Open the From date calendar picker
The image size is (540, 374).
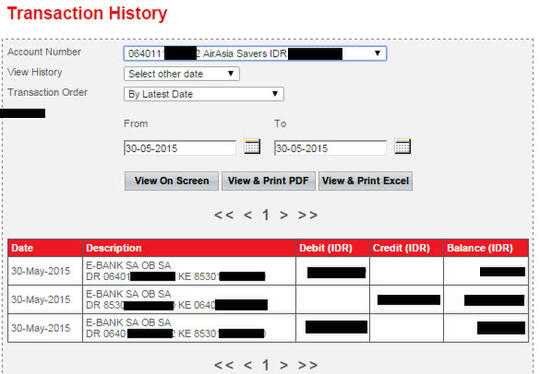(x=252, y=147)
